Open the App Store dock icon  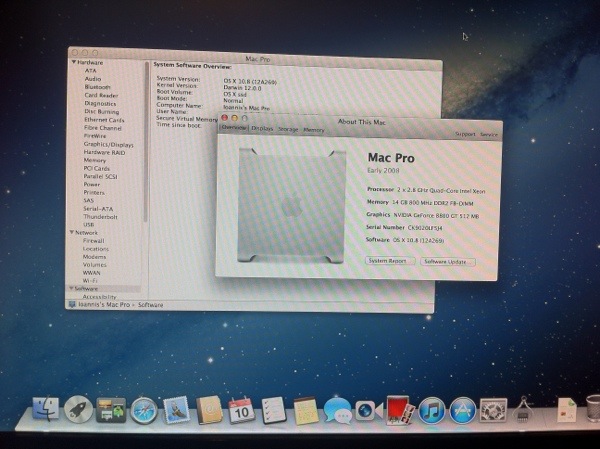(x=462, y=411)
